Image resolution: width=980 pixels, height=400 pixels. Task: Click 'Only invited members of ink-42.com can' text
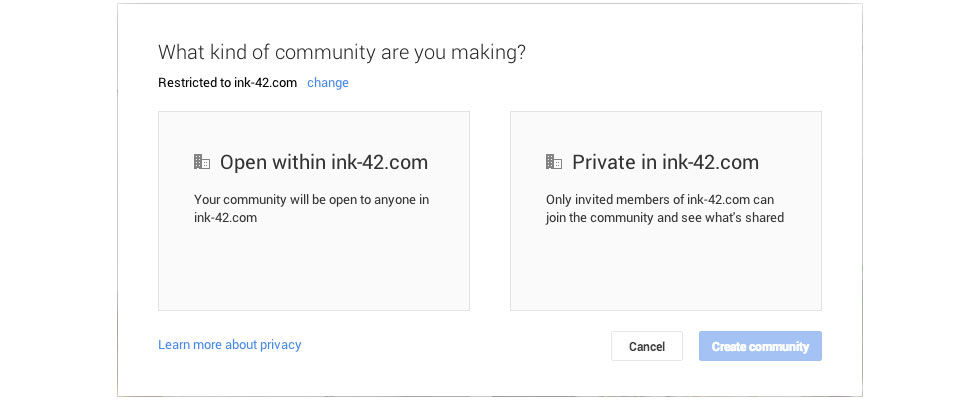[660, 200]
